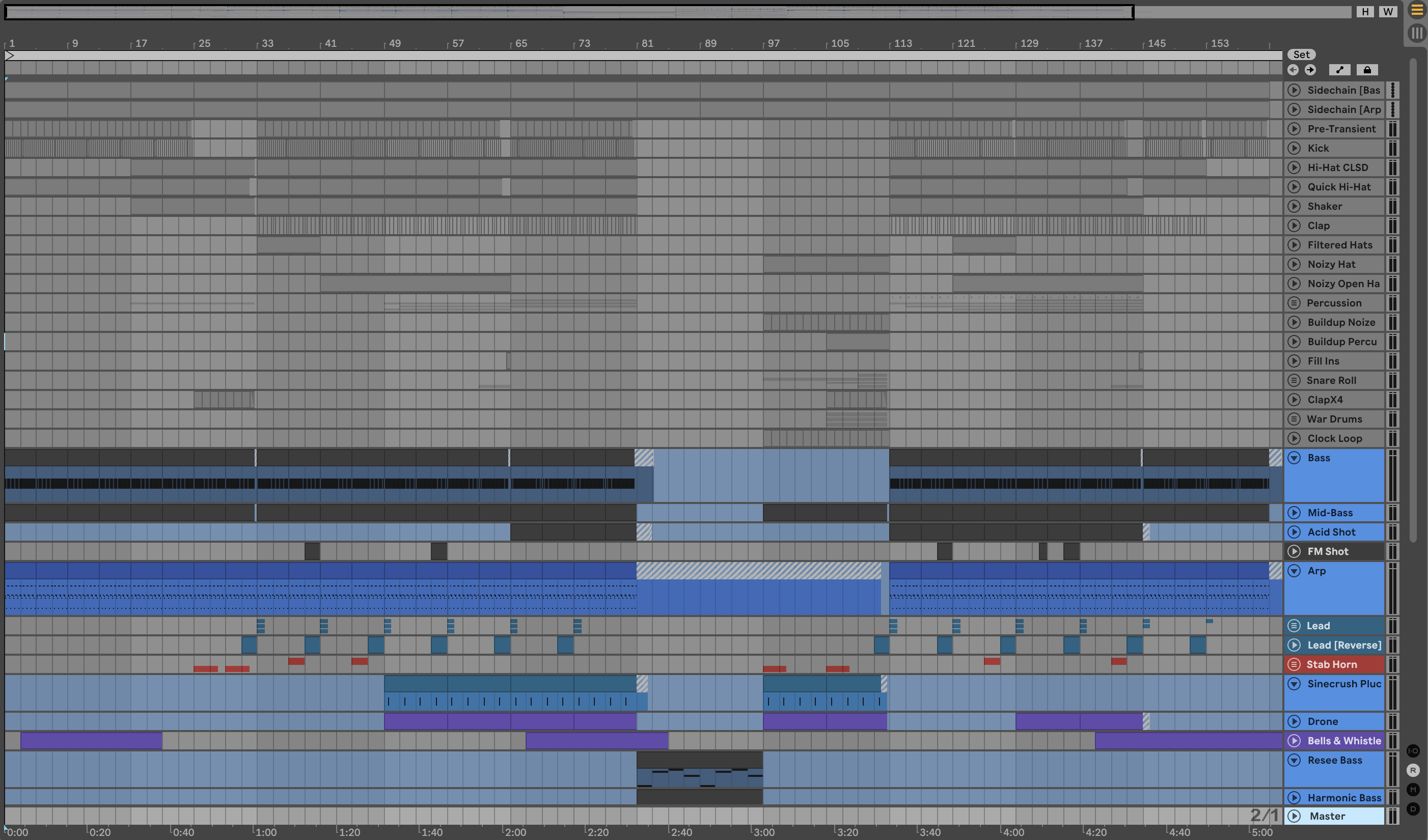Collapse the Arp track

coord(1294,571)
